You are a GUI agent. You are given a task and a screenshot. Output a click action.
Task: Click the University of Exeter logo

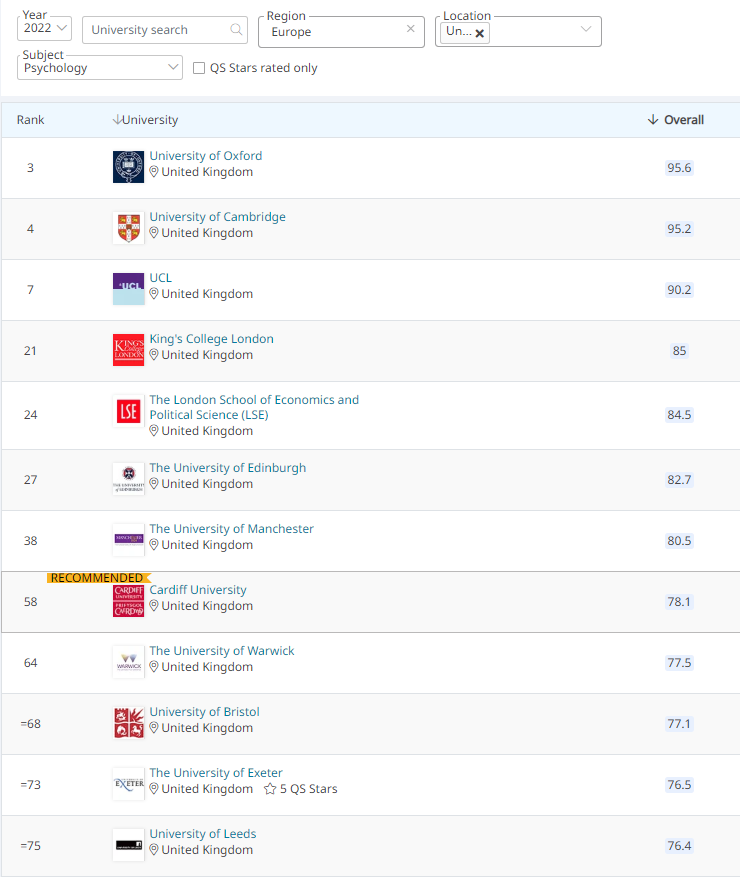(x=129, y=784)
